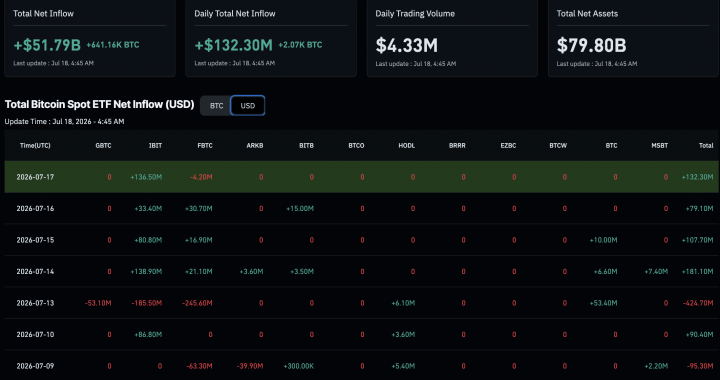The height and width of the screenshot is (380, 720).
Task: Click the +30.70M FBTC value
Action: pos(198,209)
